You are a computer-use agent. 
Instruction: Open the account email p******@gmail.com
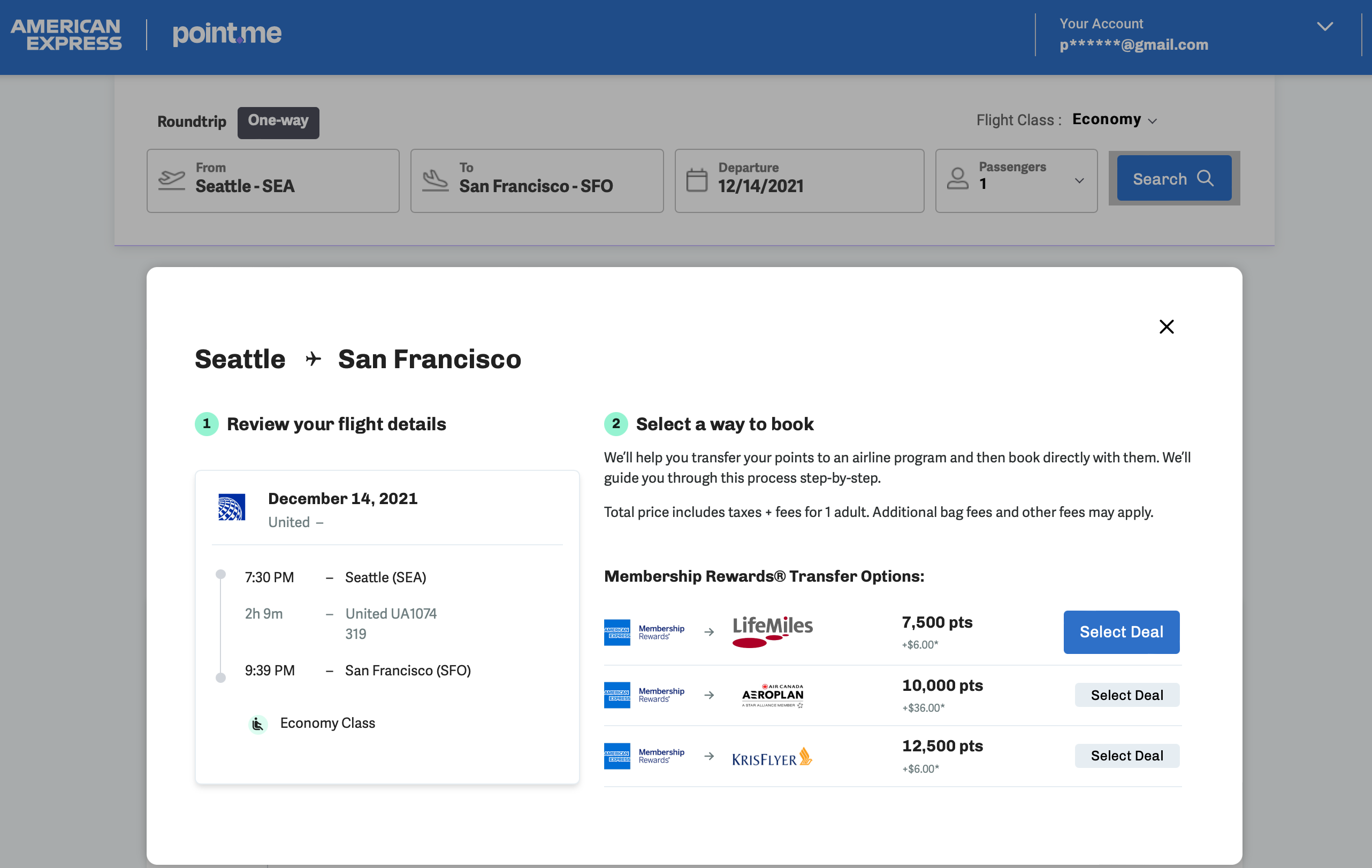point(1133,44)
